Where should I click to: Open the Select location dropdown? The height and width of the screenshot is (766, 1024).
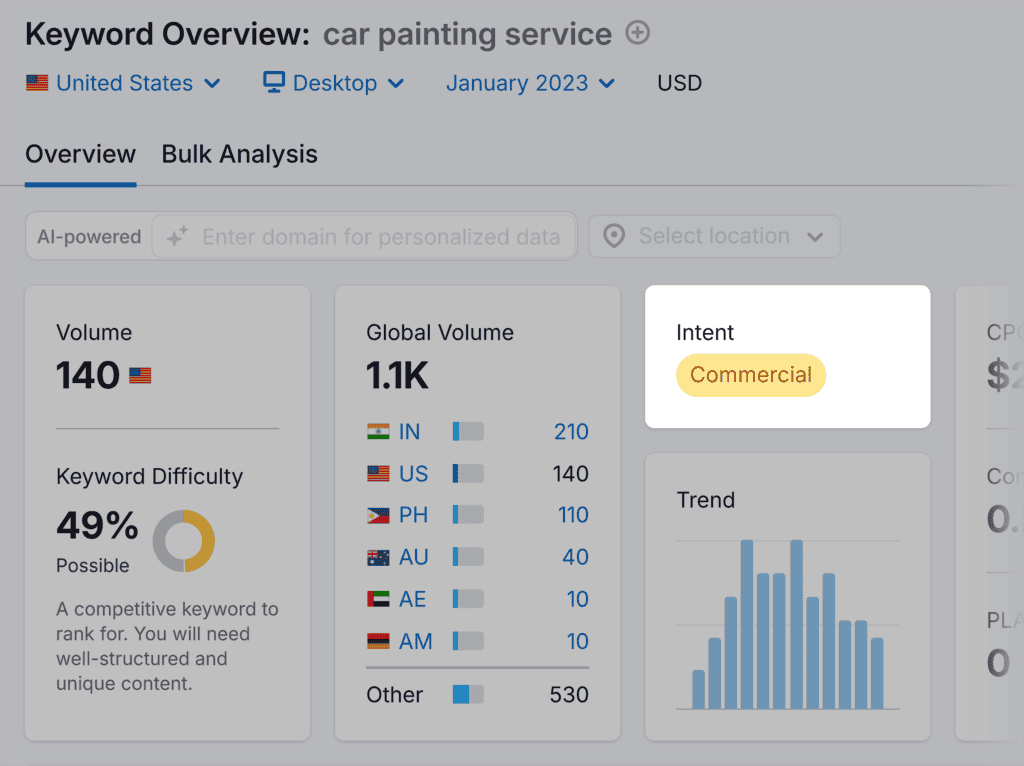point(714,237)
